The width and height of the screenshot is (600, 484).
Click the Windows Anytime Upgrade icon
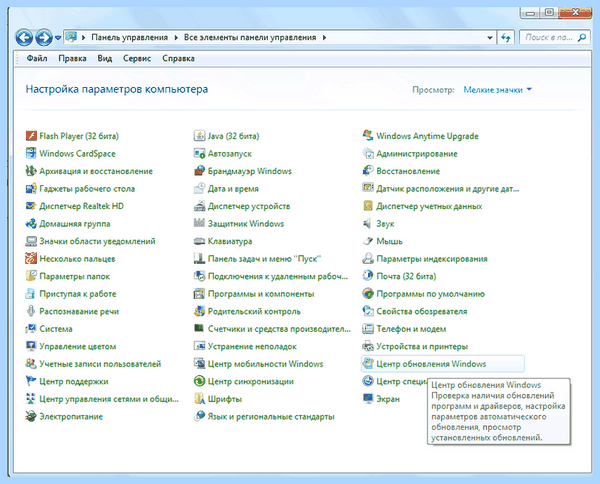tap(368, 136)
